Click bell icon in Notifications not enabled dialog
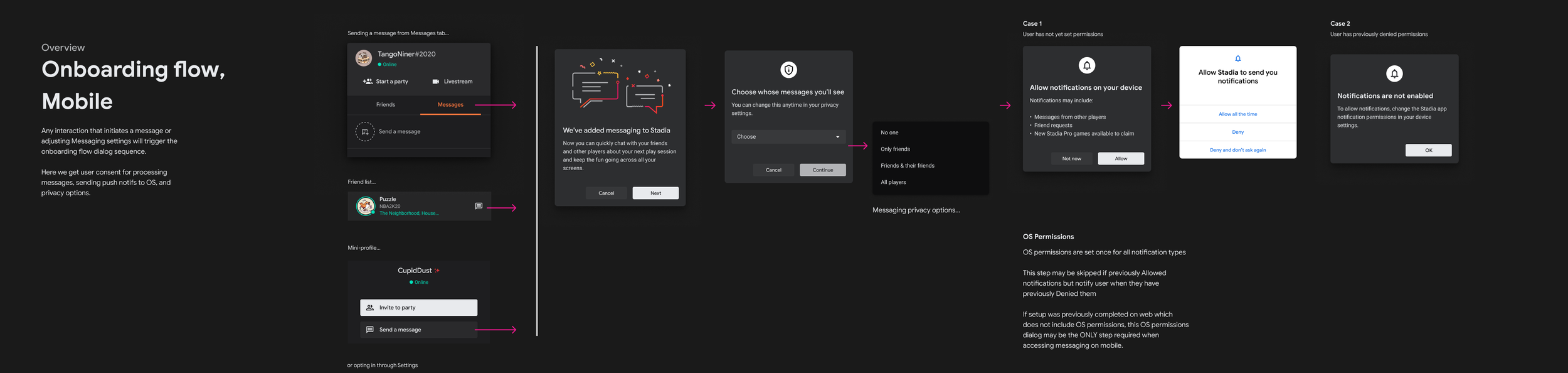 click(1394, 73)
